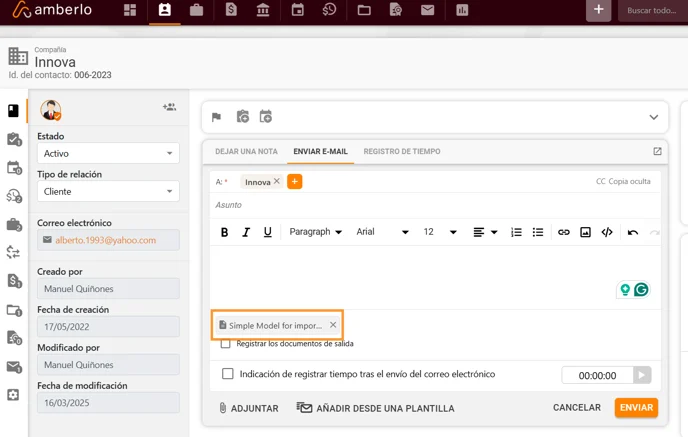Click the contact avatar picture

[50, 110]
